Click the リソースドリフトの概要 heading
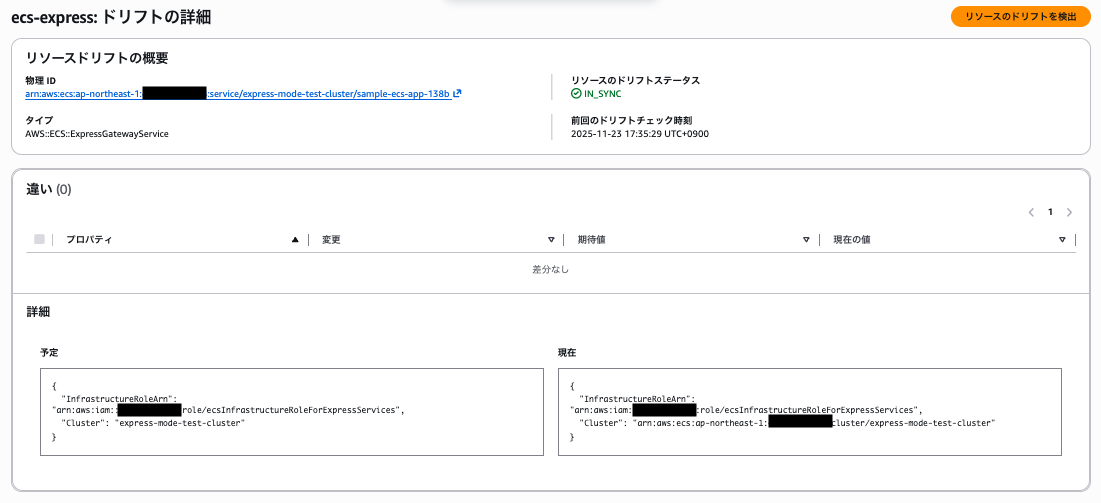This screenshot has width=1101, height=503. pyautogui.click(x=97, y=58)
